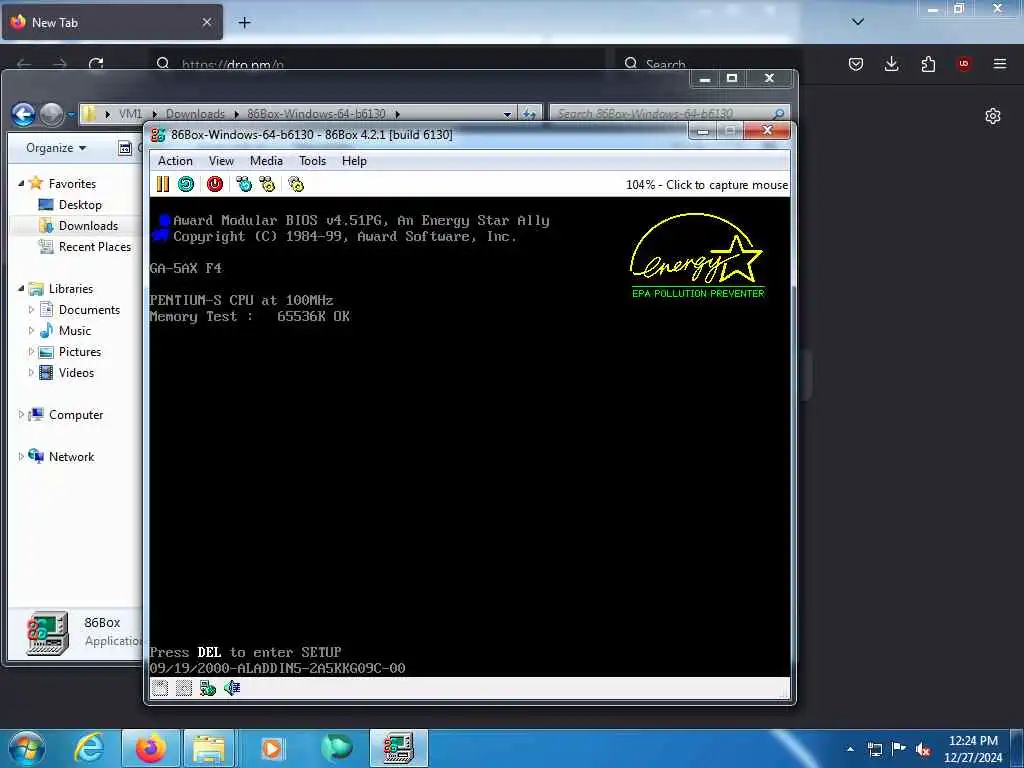Select the Documents library
Viewport: 1024px width, 768px height.
coord(89,310)
